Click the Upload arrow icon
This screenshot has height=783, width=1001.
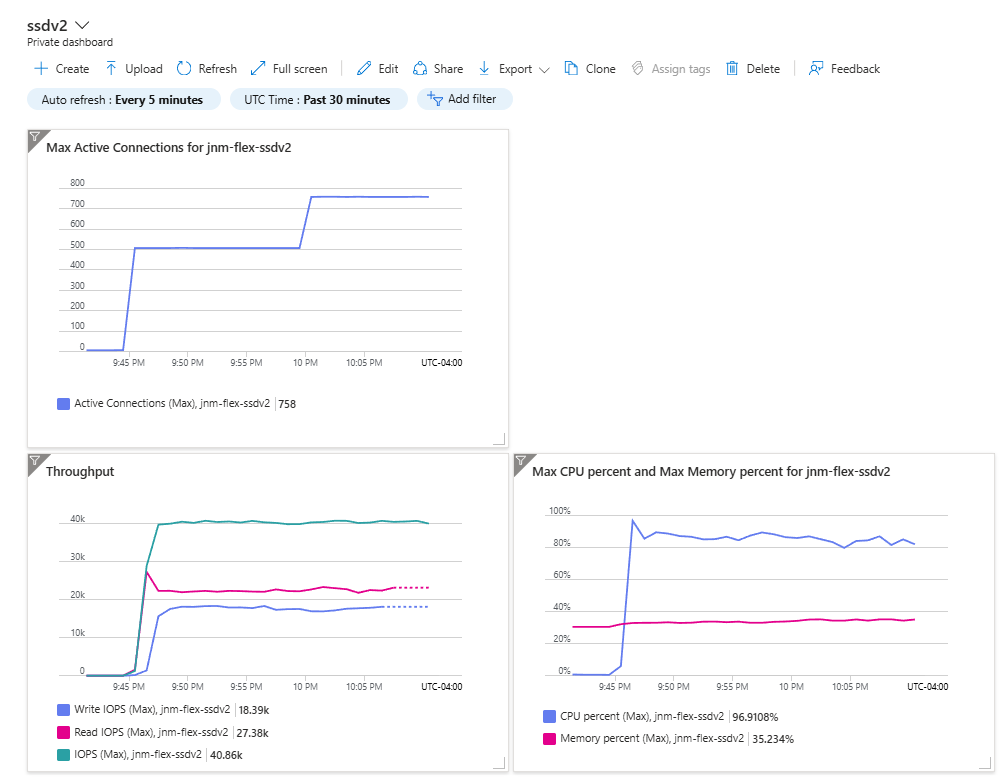(111, 69)
